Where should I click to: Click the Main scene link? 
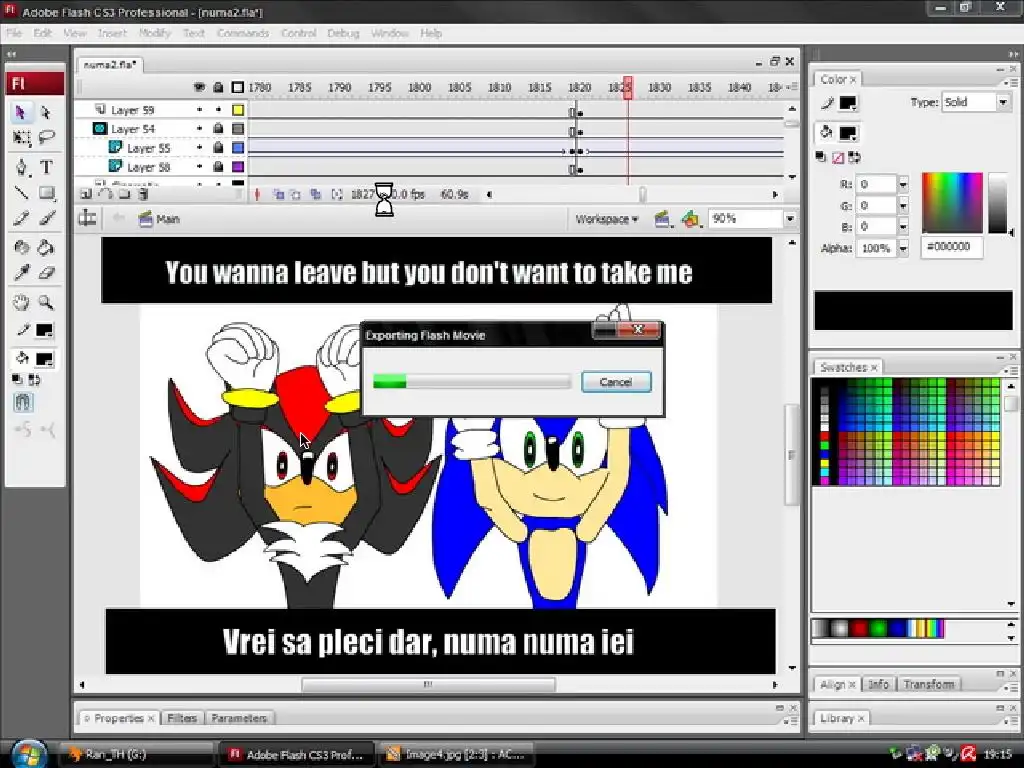167,219
